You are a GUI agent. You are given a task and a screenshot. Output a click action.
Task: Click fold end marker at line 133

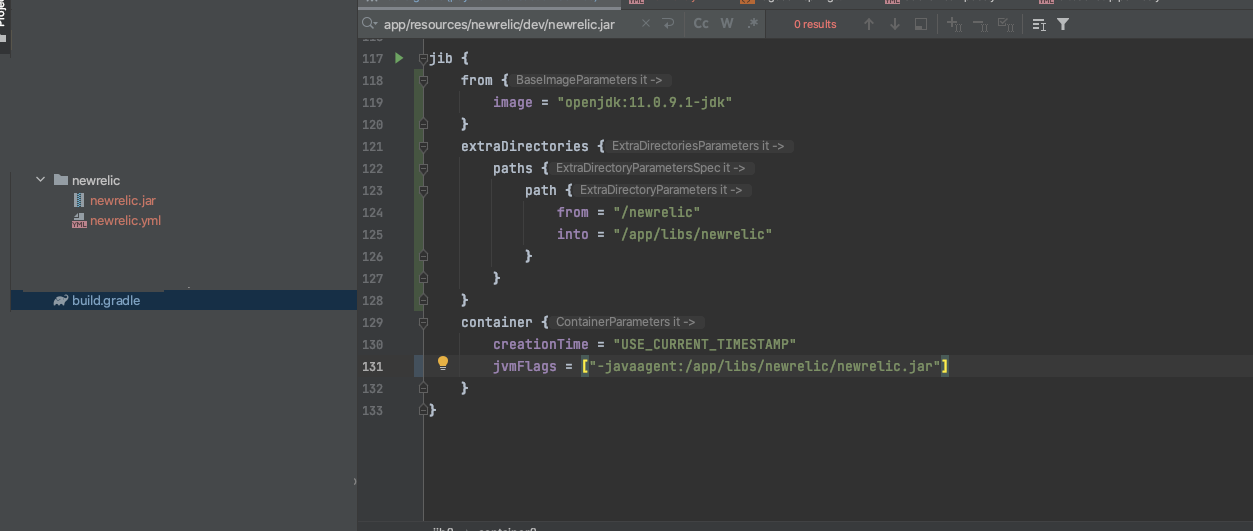(424, 410)
